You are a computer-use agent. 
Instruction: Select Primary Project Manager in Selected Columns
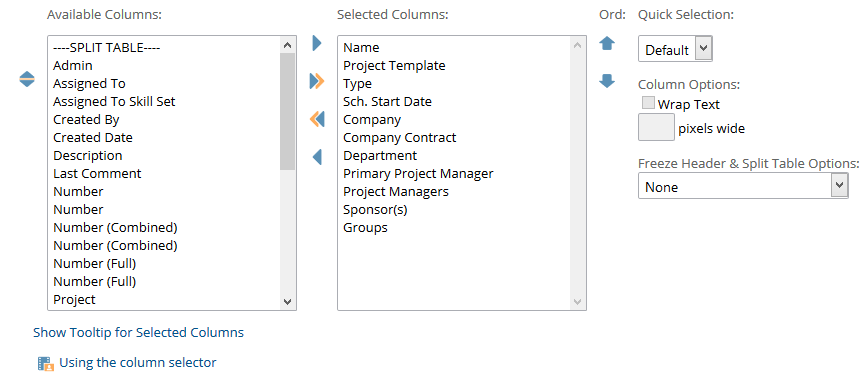[x=418, y=173]
